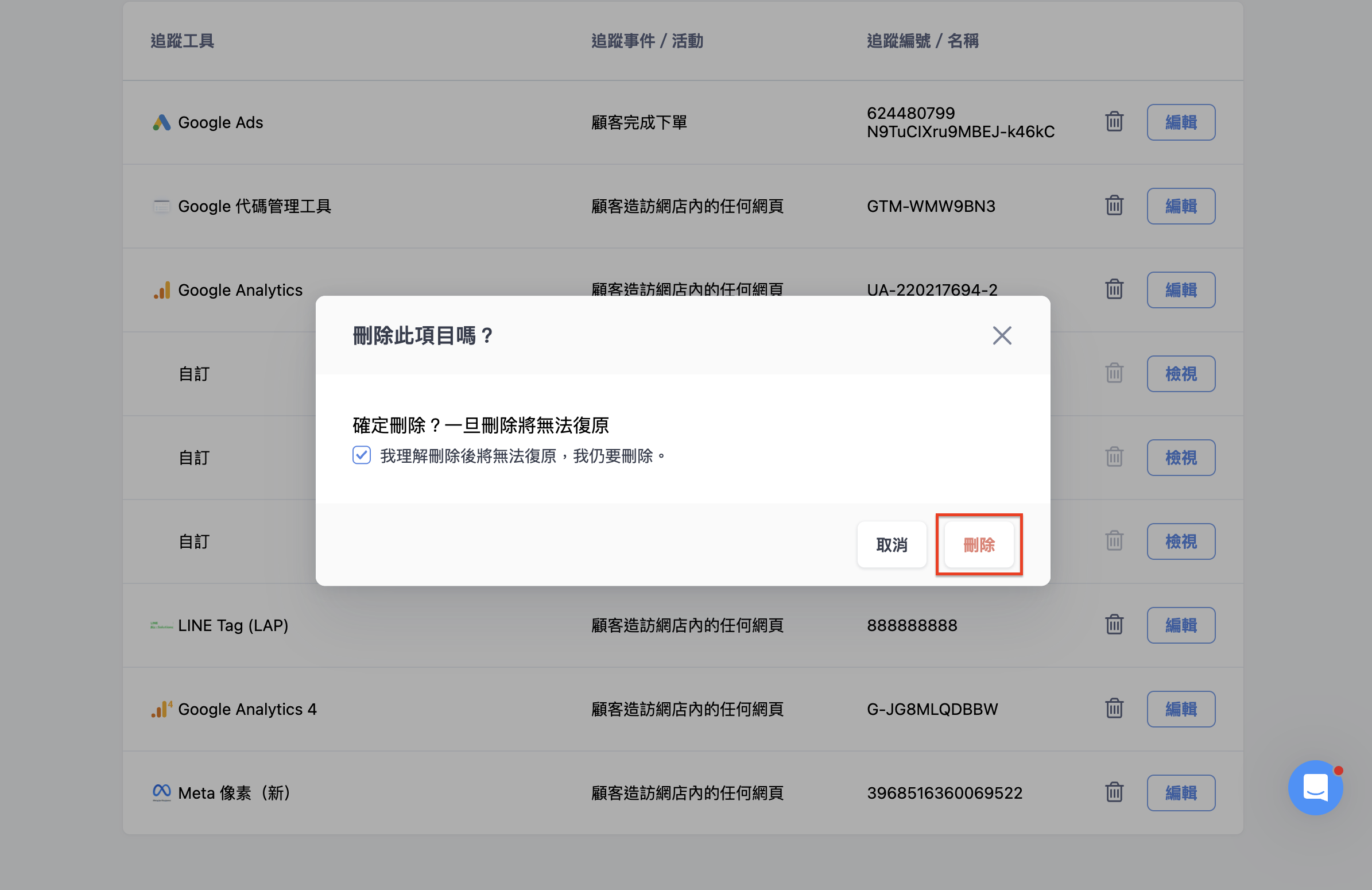Image resolution: width=1372 pixels, height=890 pixels.
Task: Select tracking ID 888888888
Action: 912,625
